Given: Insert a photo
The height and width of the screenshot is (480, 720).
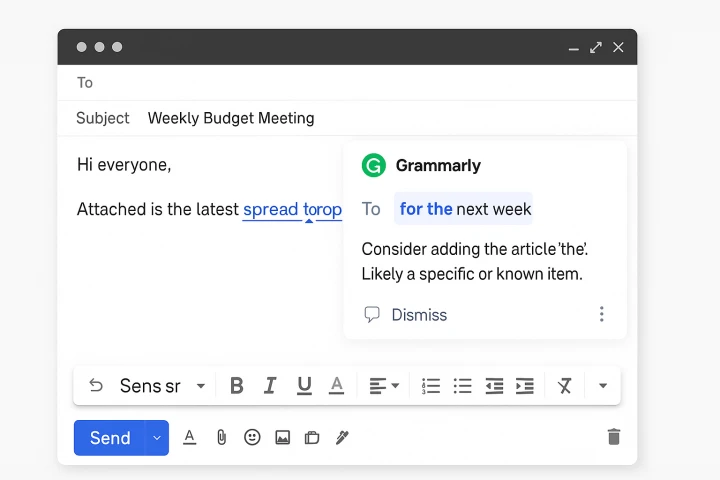Looking at the screenshot, I should (282, 437).
